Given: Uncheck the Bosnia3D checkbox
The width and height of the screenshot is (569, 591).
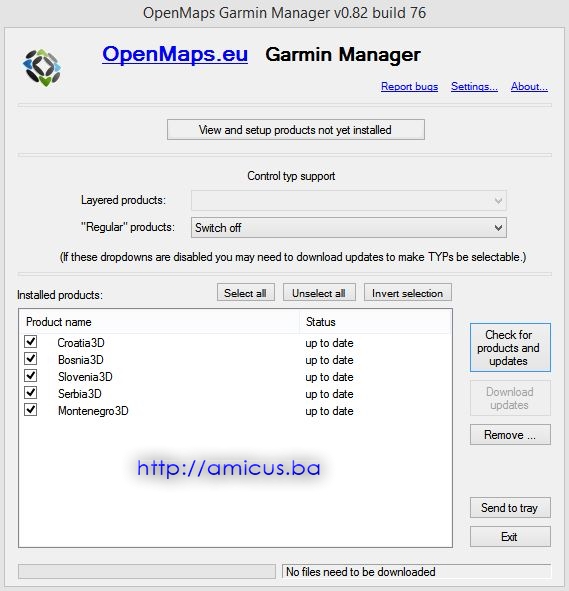Looking at the screenshot, I should tap(31, 358).
